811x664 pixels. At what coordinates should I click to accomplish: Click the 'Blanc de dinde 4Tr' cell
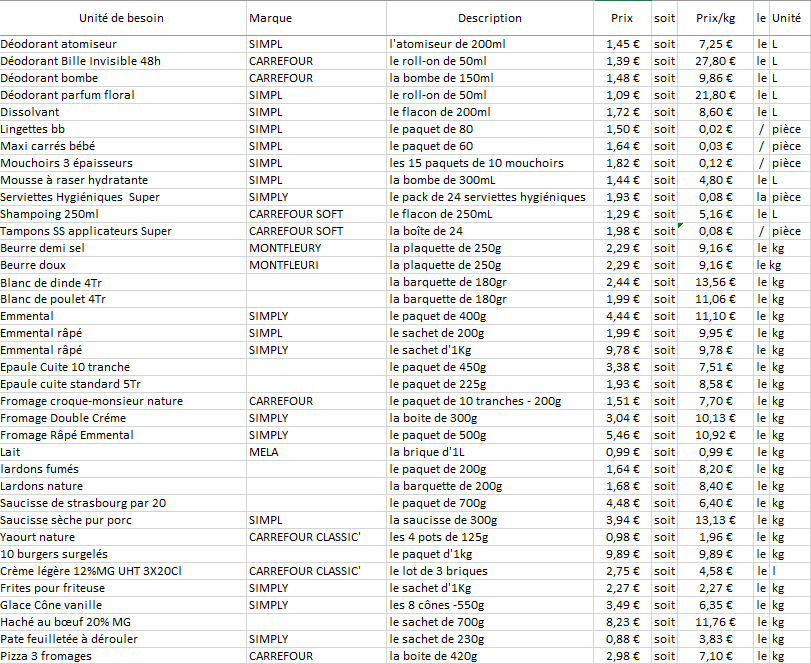[123, 282]
